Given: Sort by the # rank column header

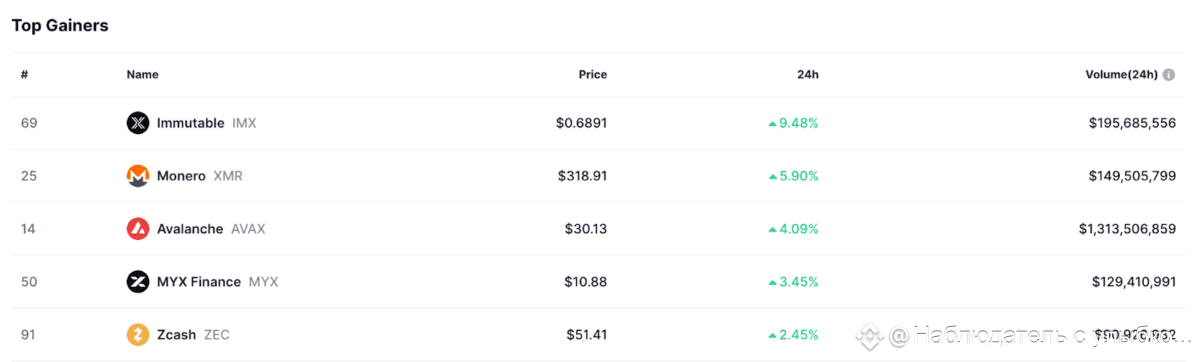Looking at the screenshot, I should coord(24,75).
